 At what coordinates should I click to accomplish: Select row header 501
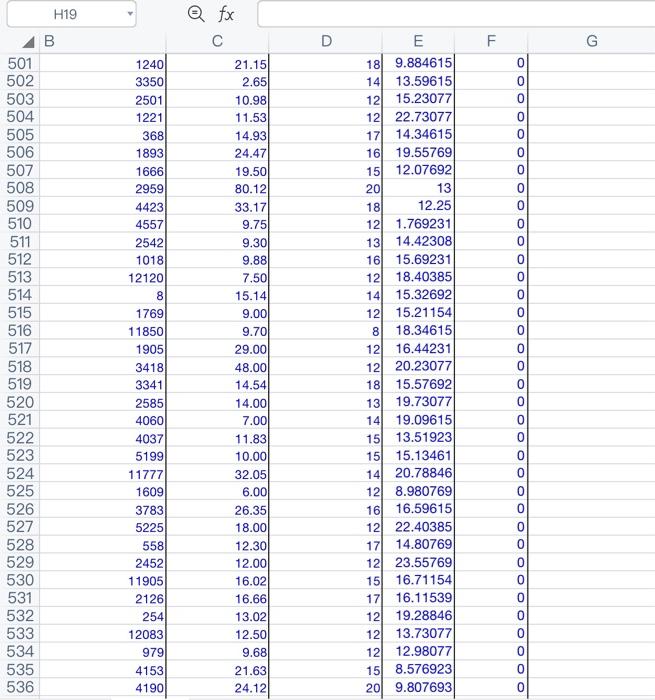point(20,63)
